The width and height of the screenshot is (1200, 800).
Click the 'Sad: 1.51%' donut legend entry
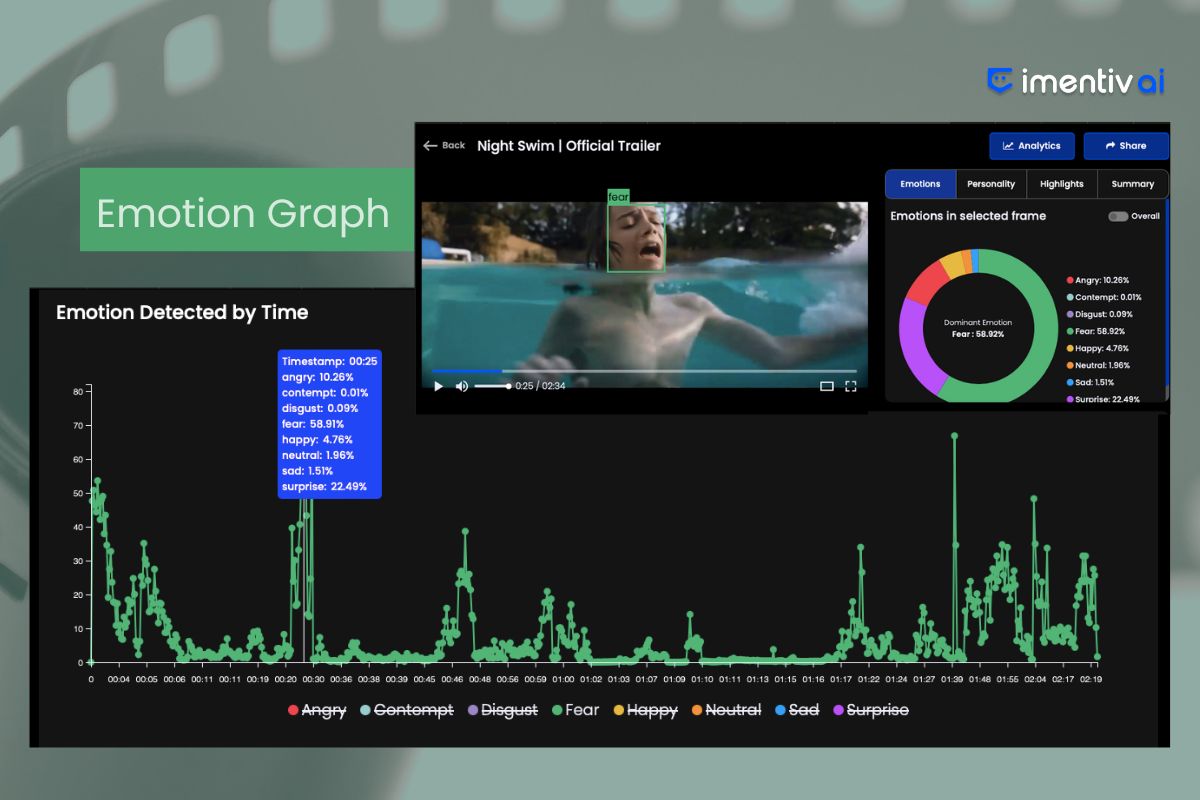[1091, 383]
